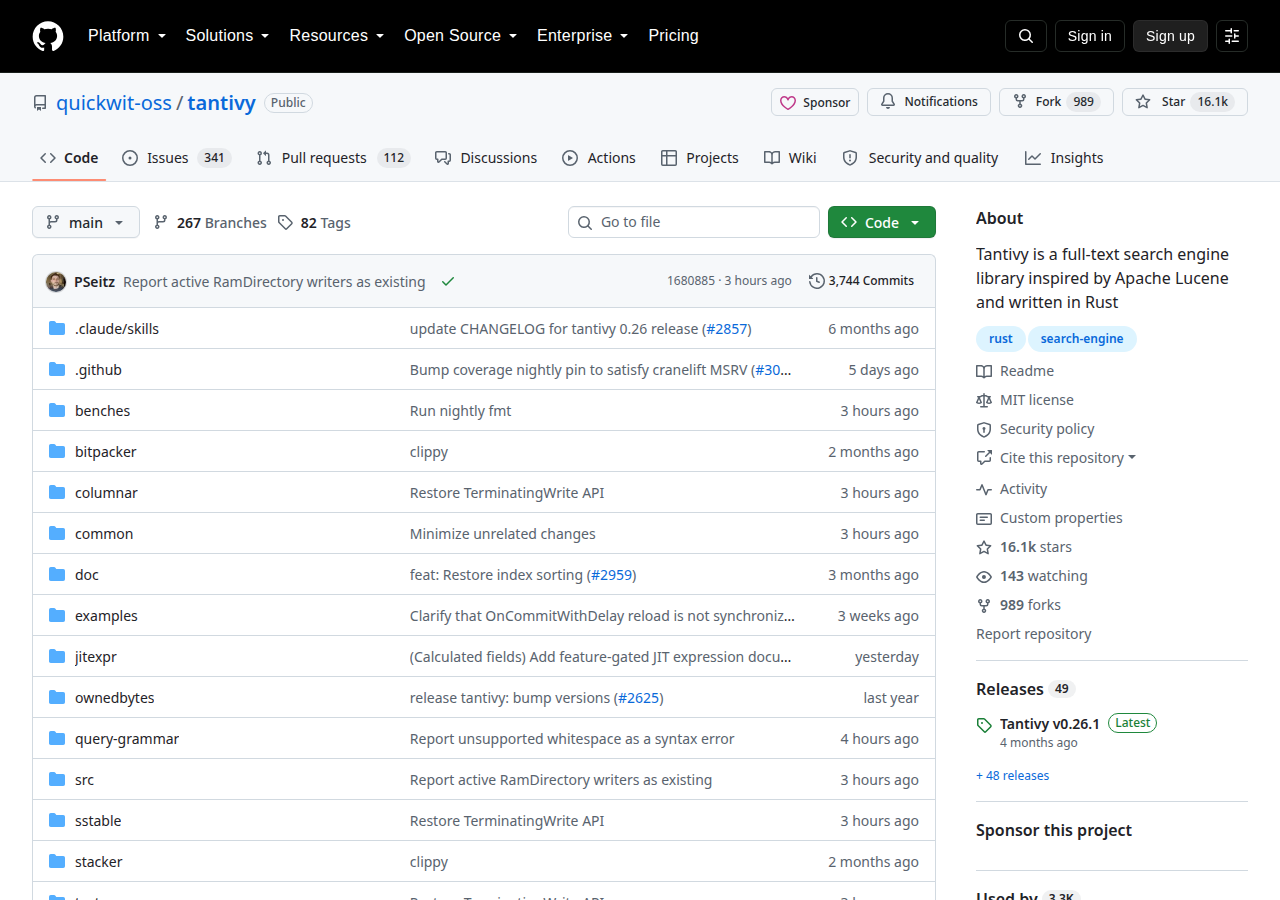Open the Discussions tab
This screenshot has width=1280, height=900.
click(x=486, y=158)
